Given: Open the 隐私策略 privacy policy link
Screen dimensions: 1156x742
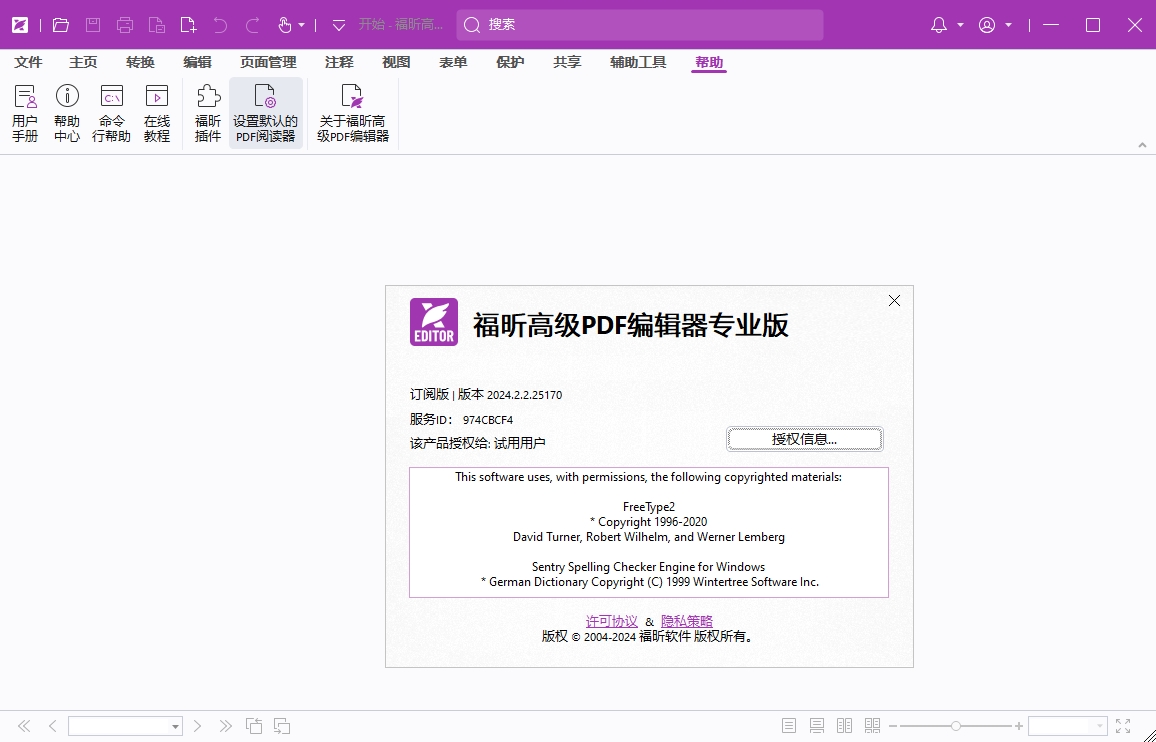Looking at the screenshot, I should [686, 622].
